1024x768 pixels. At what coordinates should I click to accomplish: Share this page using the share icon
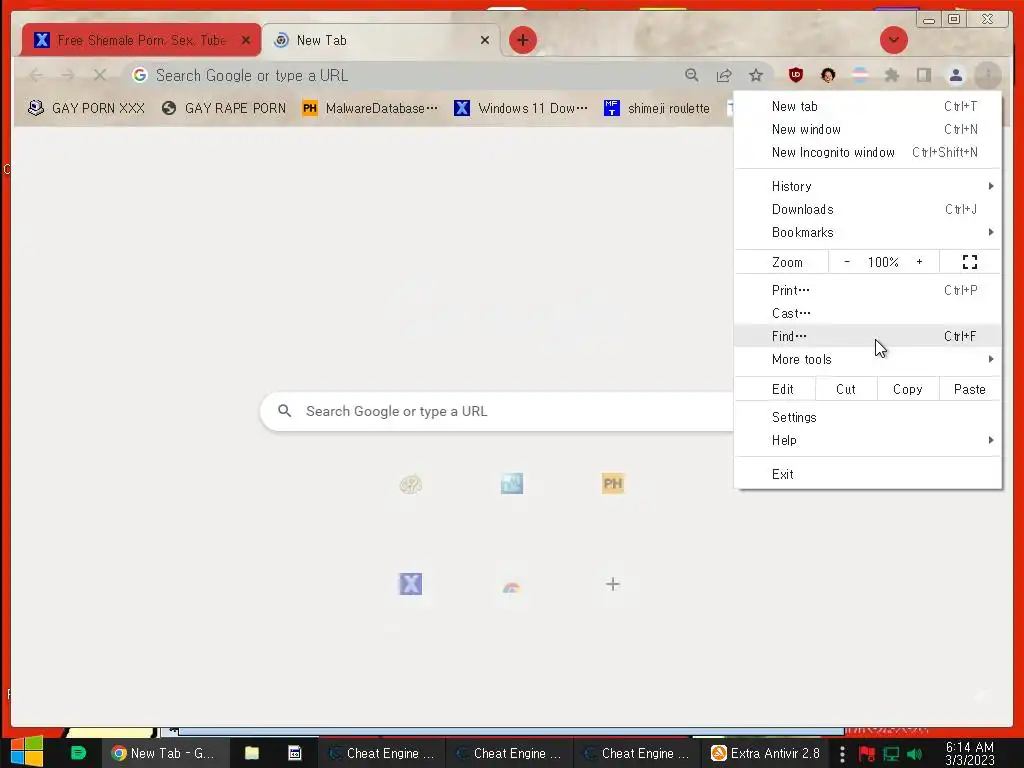(724, 75)
